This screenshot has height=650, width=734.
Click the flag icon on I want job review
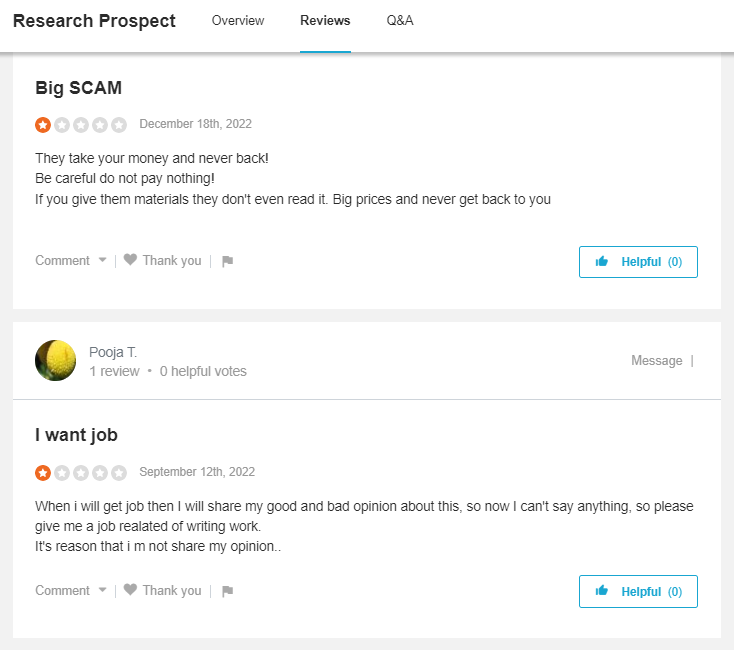tap(227, 591)
